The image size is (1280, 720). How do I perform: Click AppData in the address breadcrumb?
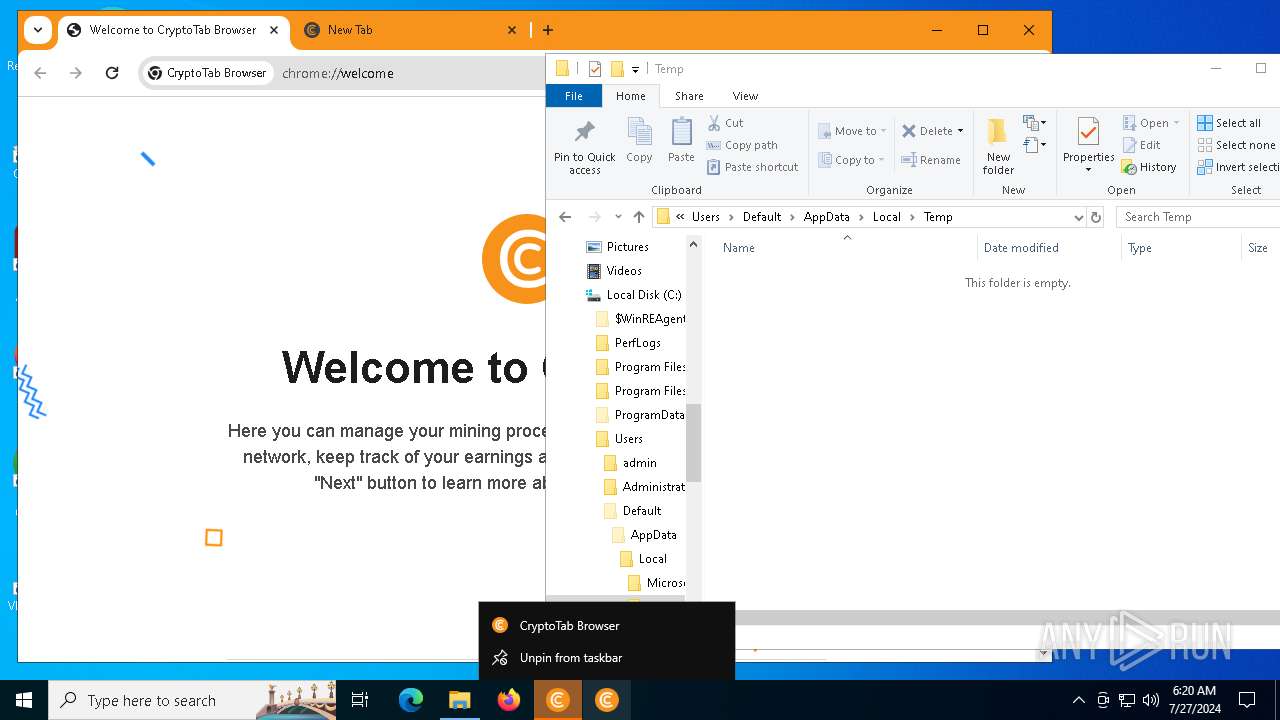tap(826, 217)
